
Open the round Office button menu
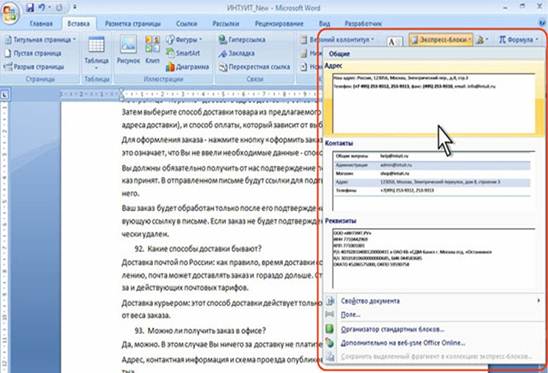coord(10,13)
